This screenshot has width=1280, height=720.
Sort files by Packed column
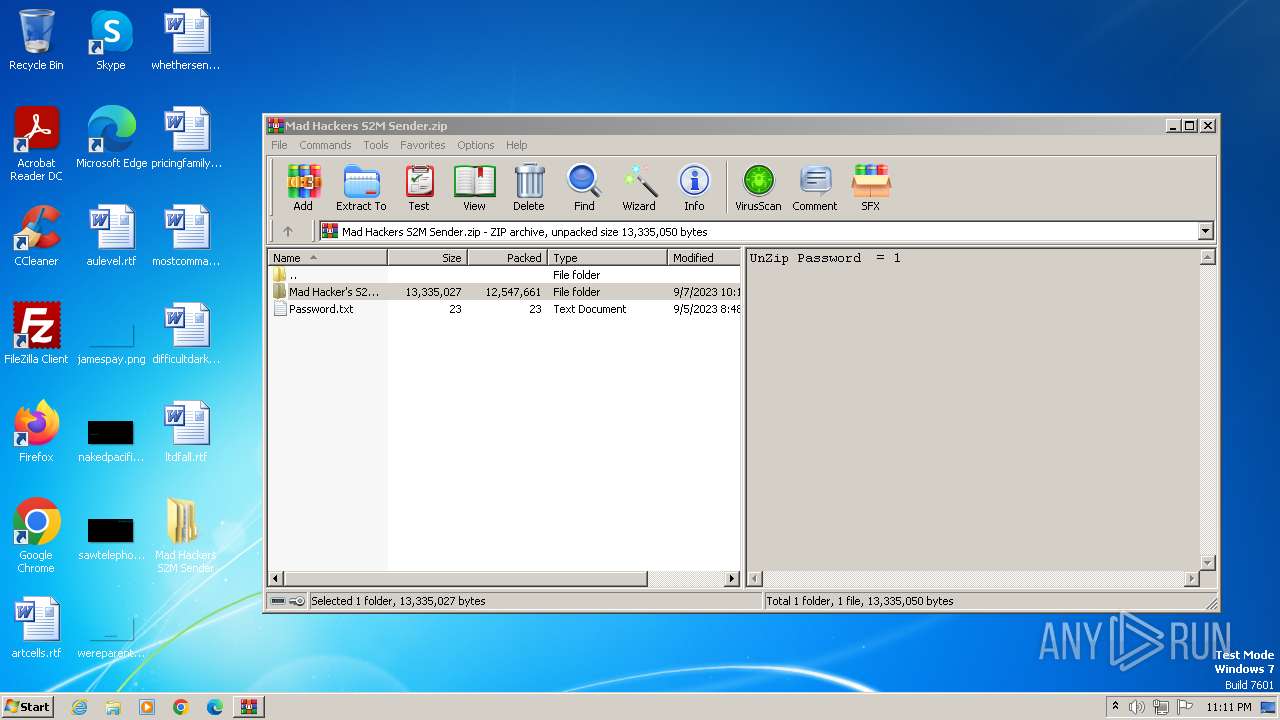coord(507,258)
